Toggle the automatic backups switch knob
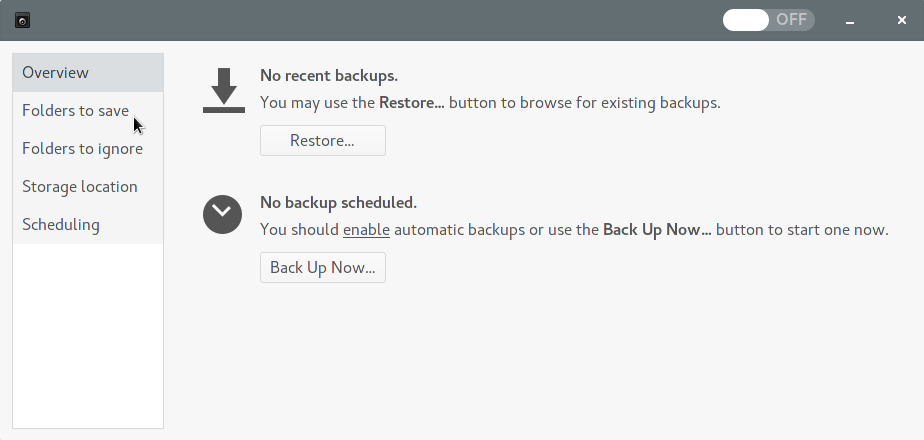This screenshot has height=440, width=924. tap(746, 20)
